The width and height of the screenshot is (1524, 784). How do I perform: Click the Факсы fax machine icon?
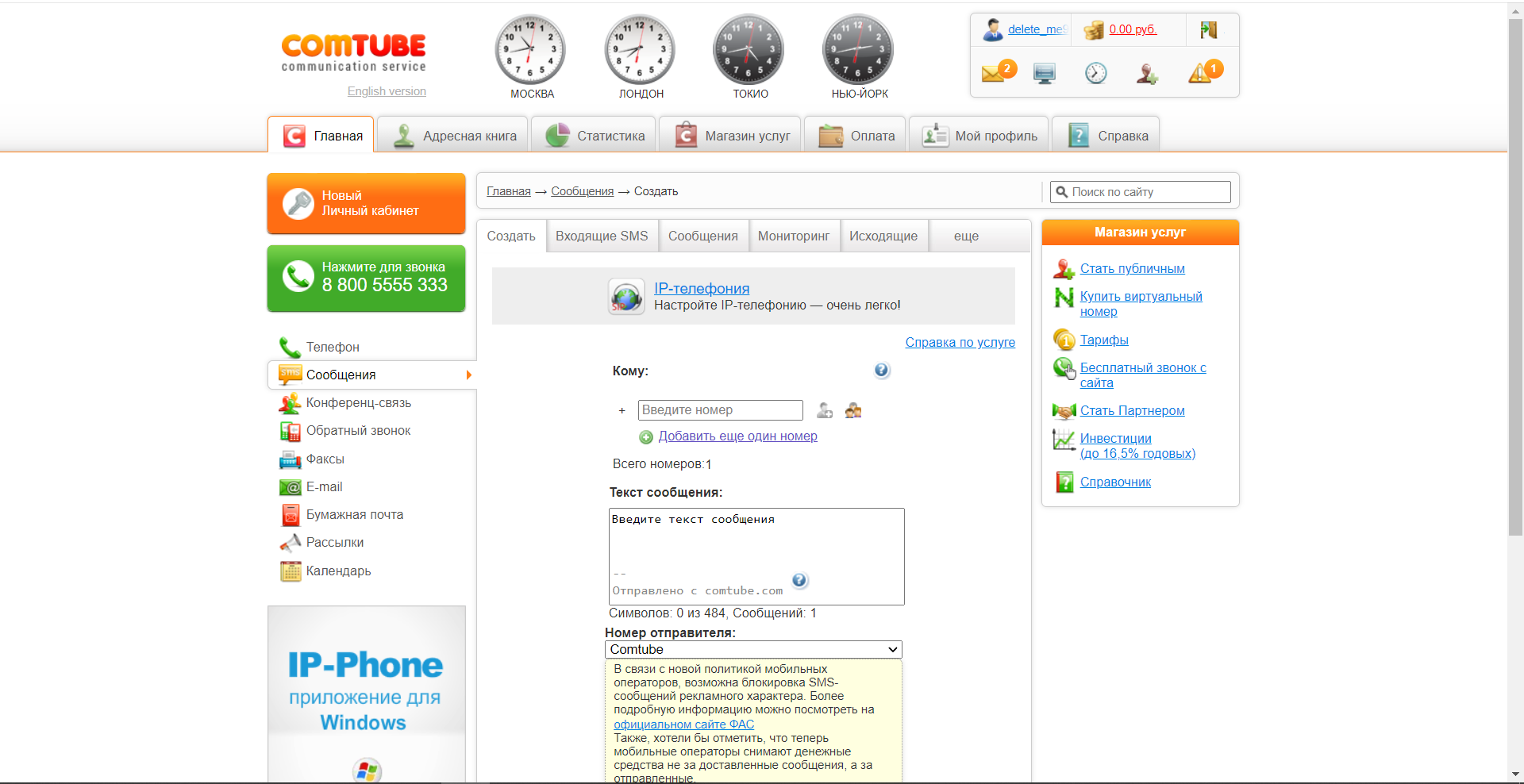(x=290, y=459)
